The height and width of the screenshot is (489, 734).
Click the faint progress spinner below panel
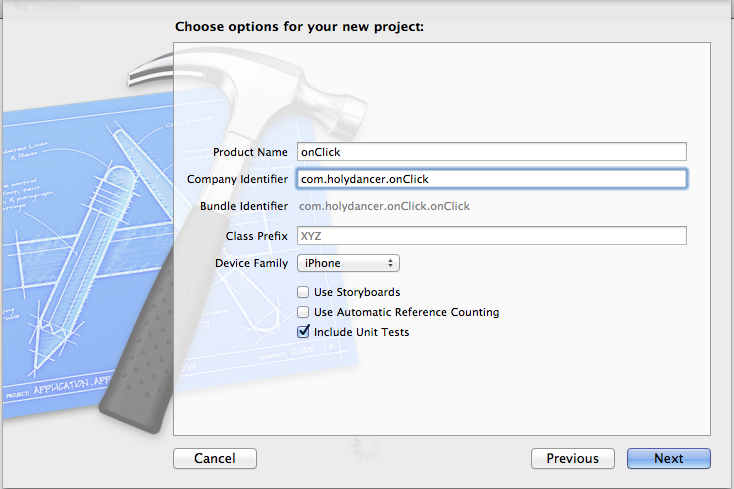point(367,447)
